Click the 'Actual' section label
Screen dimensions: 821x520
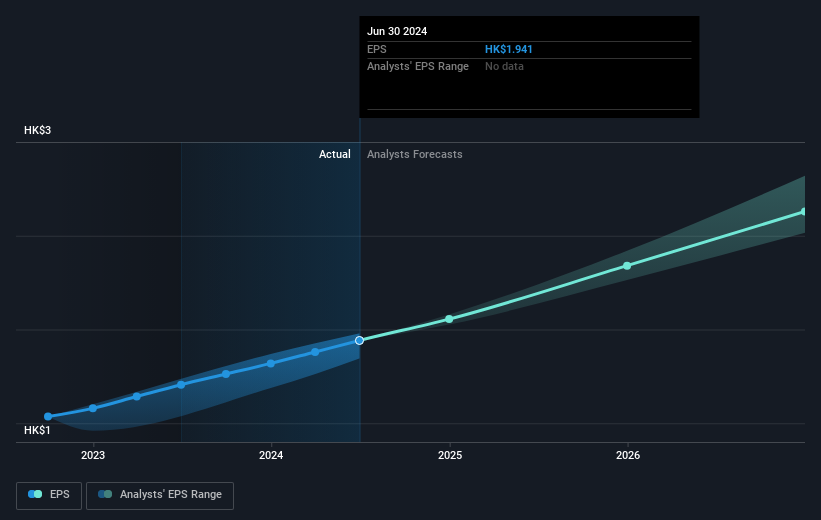point(335,154)
